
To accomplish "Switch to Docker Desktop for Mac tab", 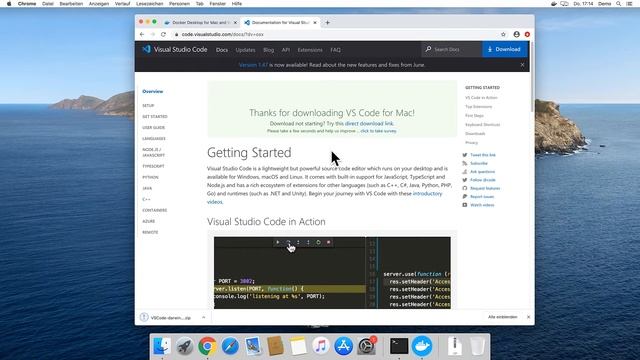I will tap(201, 23).
